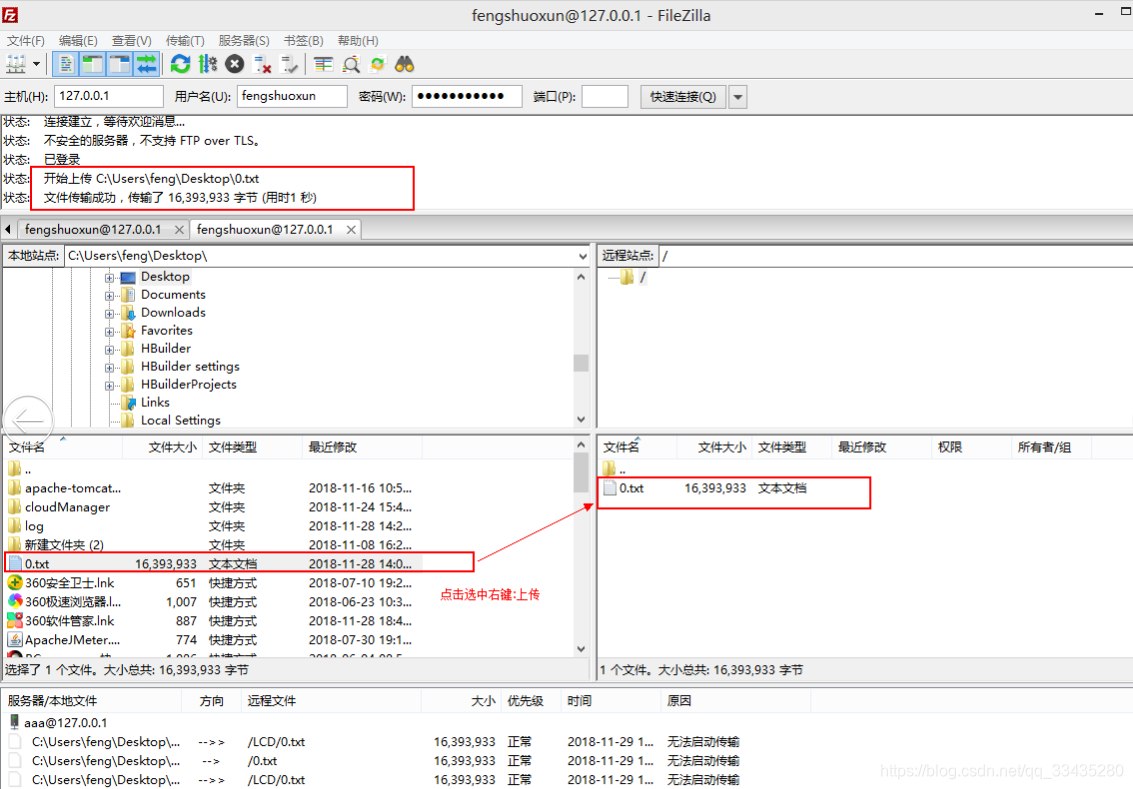Close the first fengshuoxun@127.0.0.1 tab

coord(179,230)
